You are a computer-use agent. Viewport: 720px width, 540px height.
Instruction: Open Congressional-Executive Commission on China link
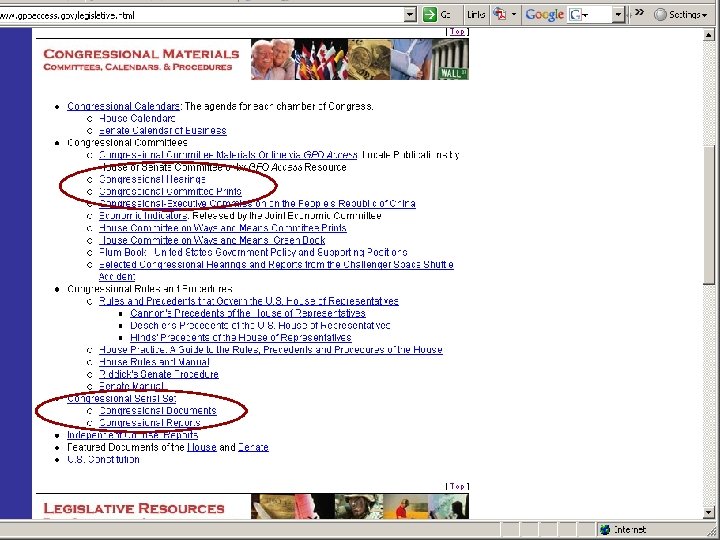pos(257,203)
